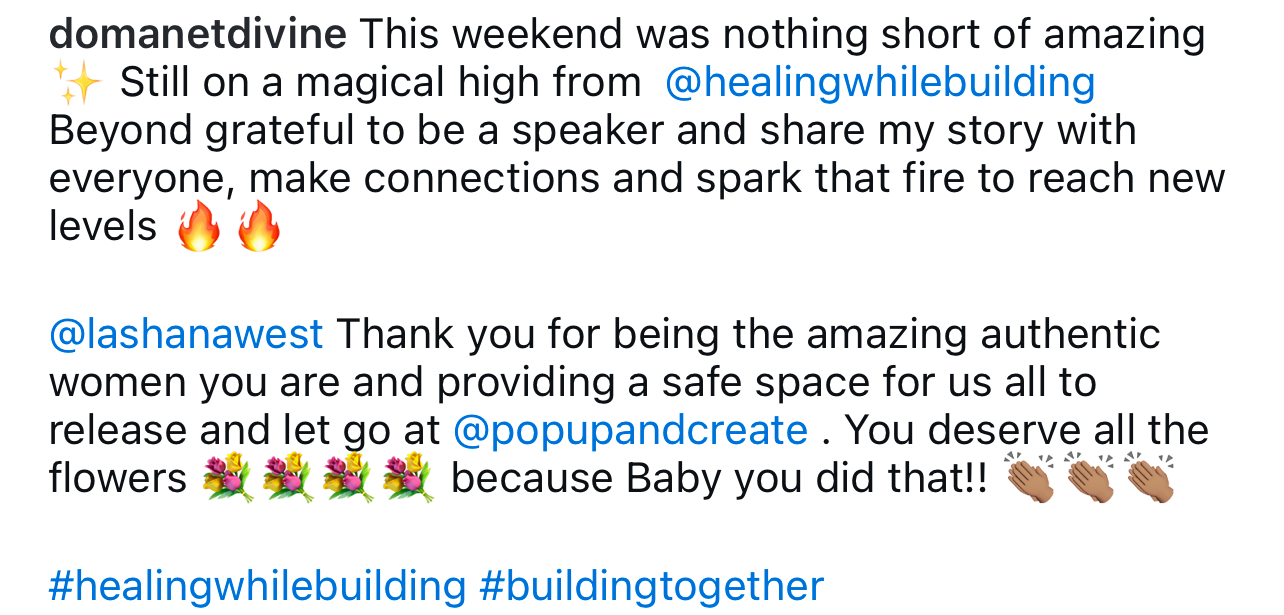
Task: Tap the first flower bouquet emoji
Action: tap(228, 478)
